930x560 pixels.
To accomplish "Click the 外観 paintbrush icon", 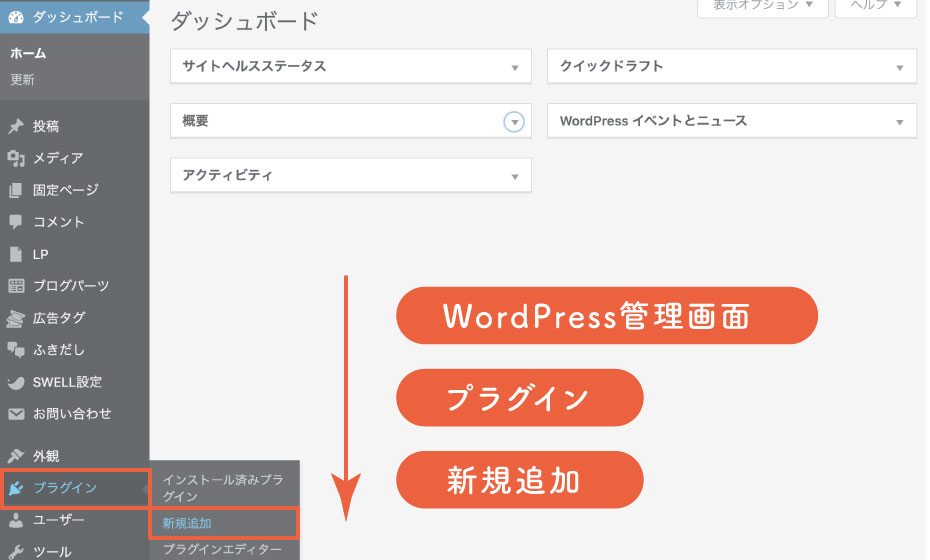I will pyautogui.click(x=16, y=456).
